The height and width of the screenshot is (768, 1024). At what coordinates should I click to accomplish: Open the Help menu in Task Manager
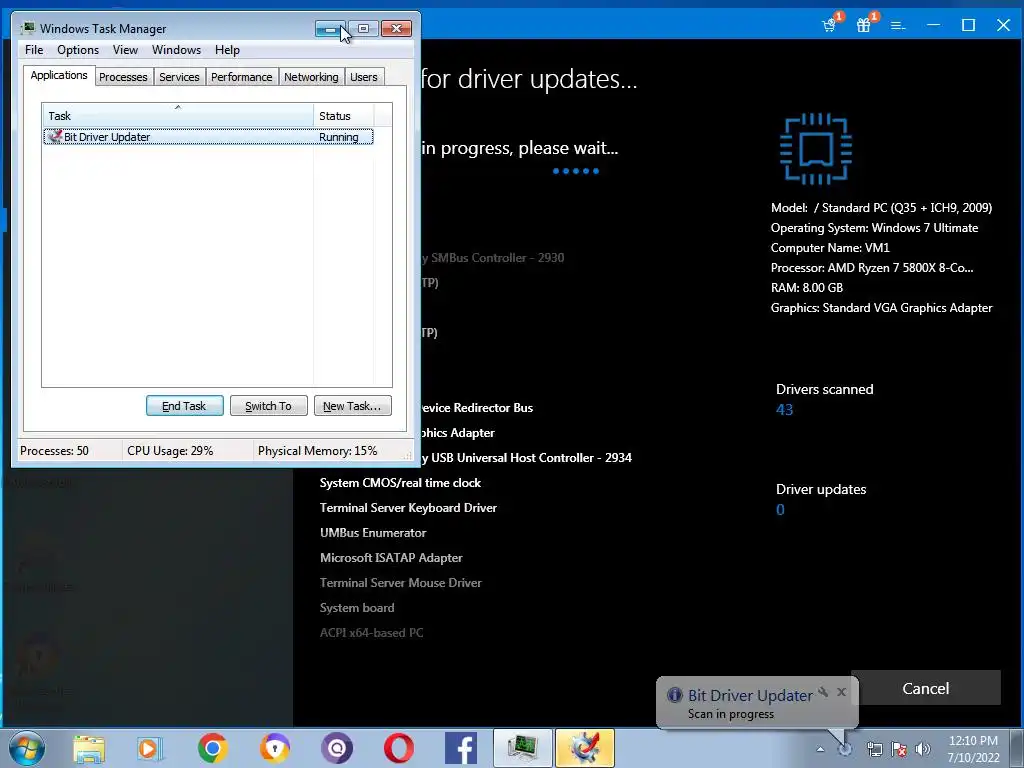coord(227,50)
